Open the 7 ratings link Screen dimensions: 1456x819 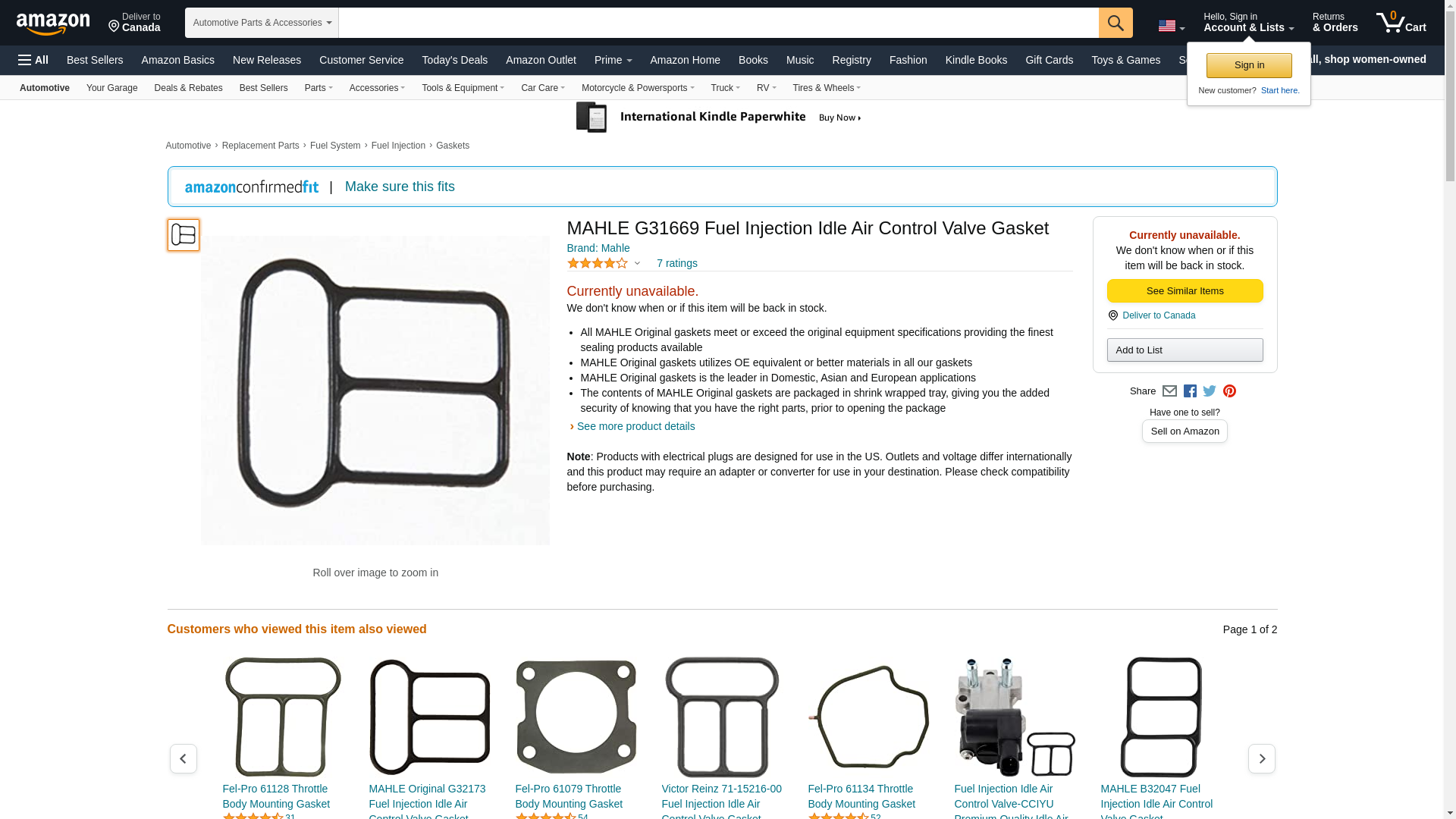click(676, 263)
